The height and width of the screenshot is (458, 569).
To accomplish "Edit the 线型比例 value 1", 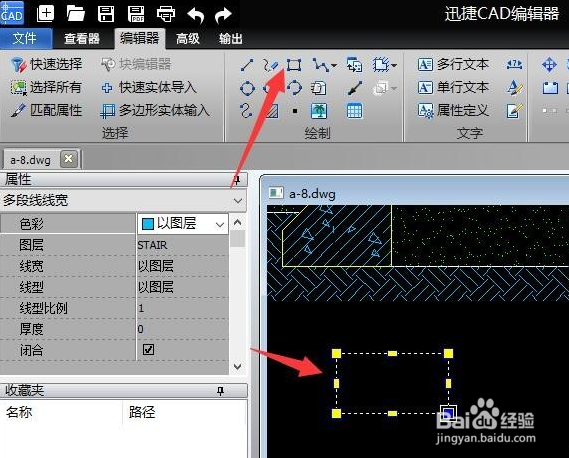I will tap(183, 308).
